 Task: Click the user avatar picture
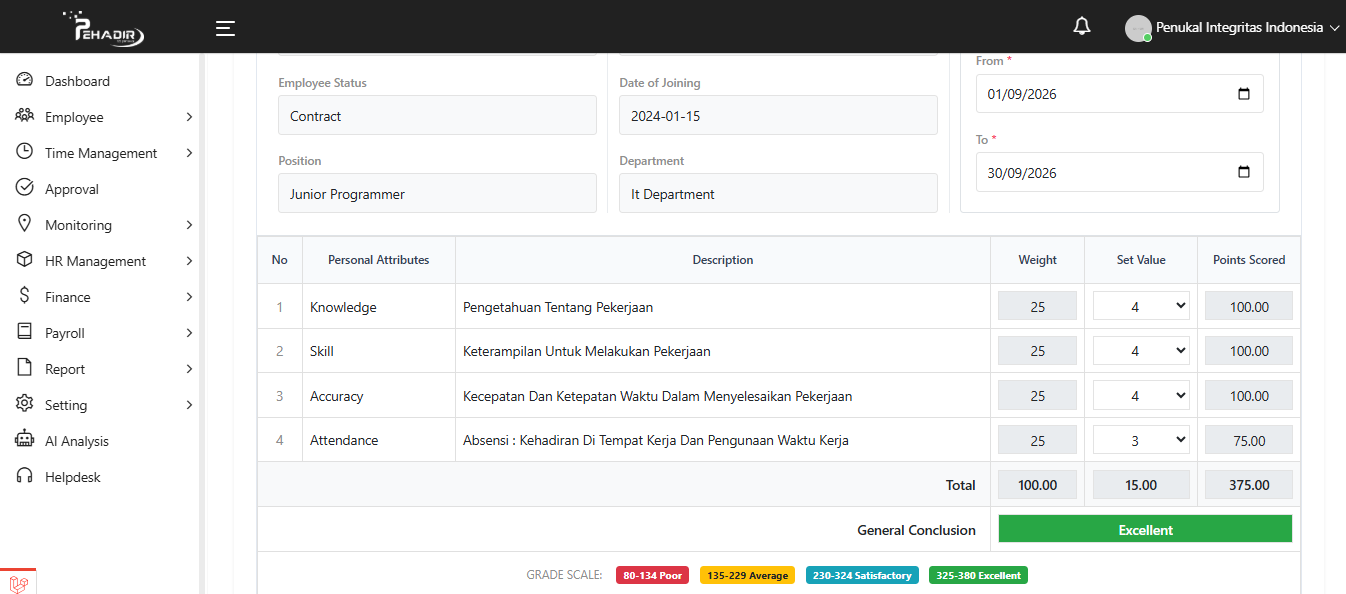pos(1138,28)
